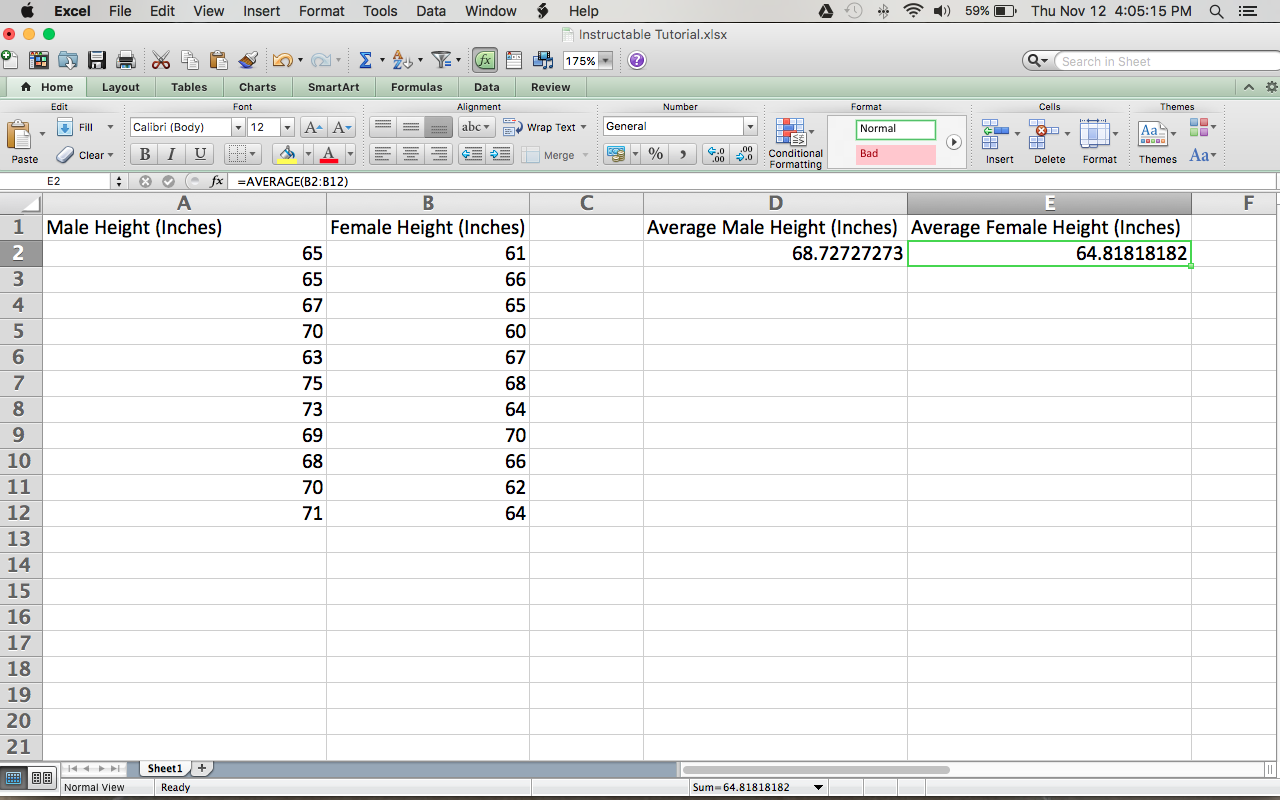Align cell text to the bottom
1280x800 pixels.
pos(438,127)
